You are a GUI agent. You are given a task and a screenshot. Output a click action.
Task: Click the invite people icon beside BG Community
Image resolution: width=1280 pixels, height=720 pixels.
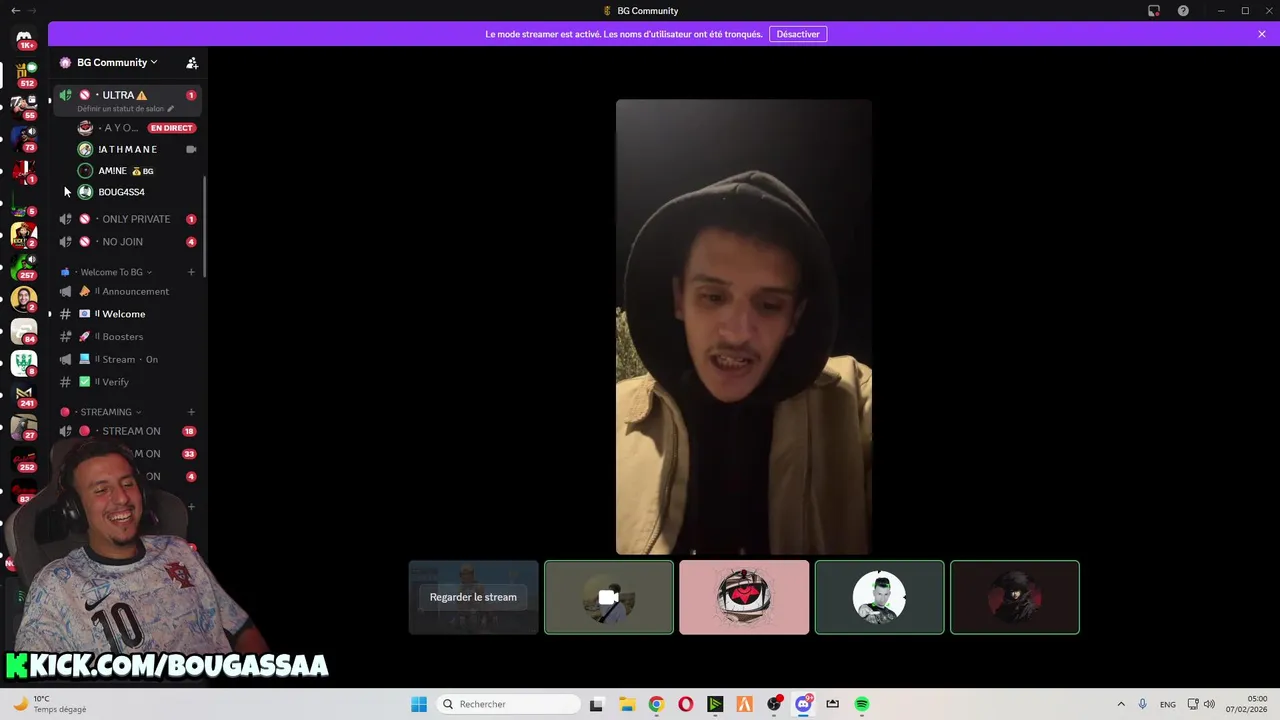[192, 62]
